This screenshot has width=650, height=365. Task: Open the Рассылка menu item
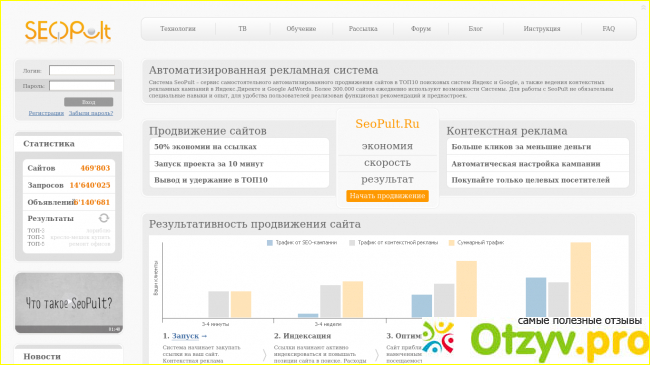coord(363,29)
